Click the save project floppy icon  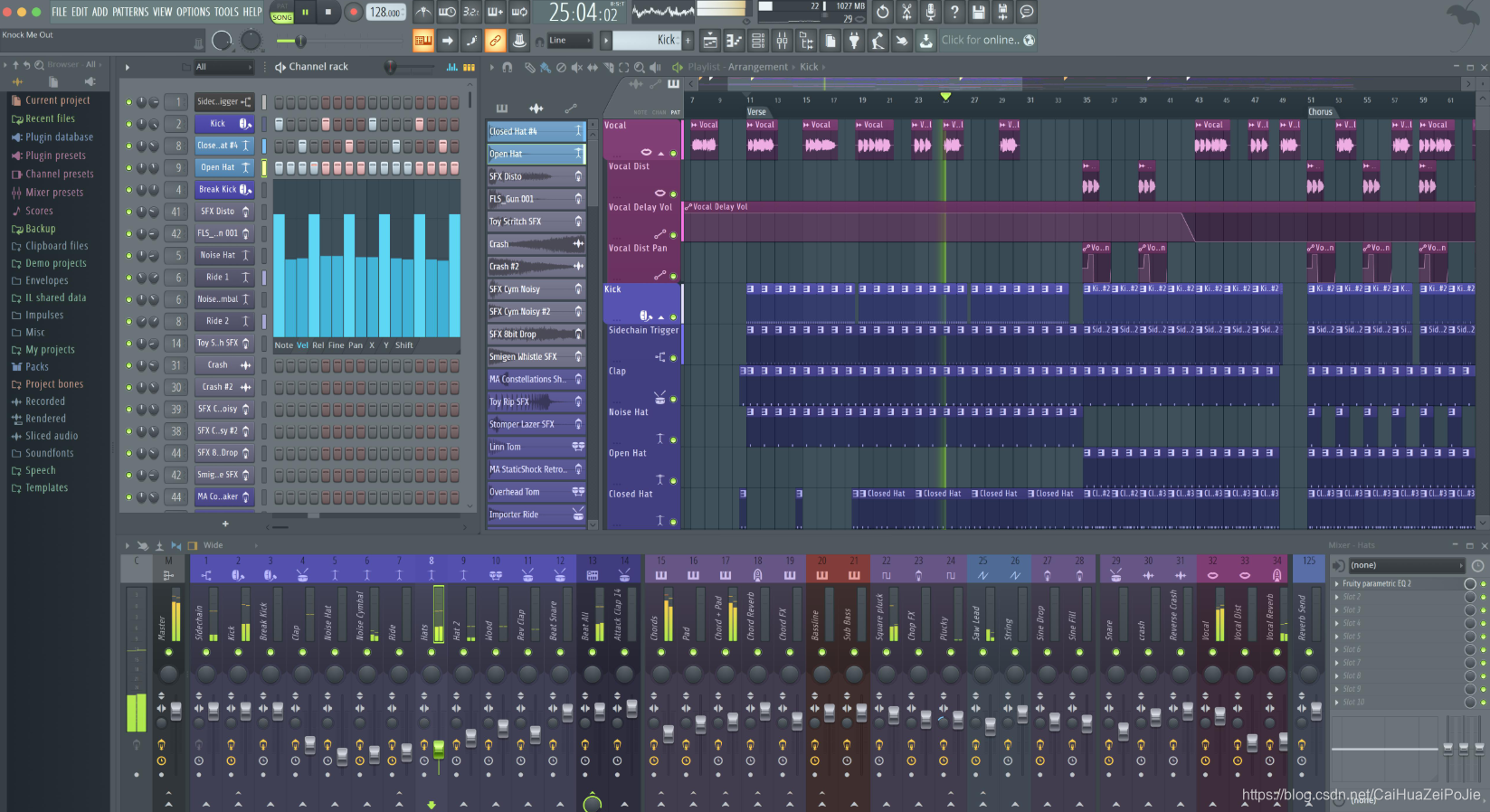click(978, 12)
